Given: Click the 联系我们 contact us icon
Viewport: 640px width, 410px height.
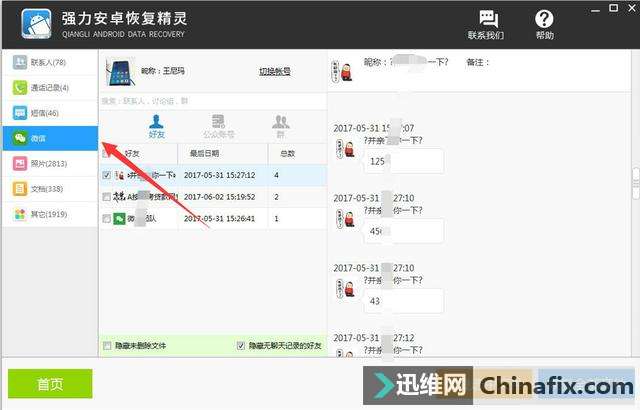Looking at the screenshot, I should pos(486,24).
